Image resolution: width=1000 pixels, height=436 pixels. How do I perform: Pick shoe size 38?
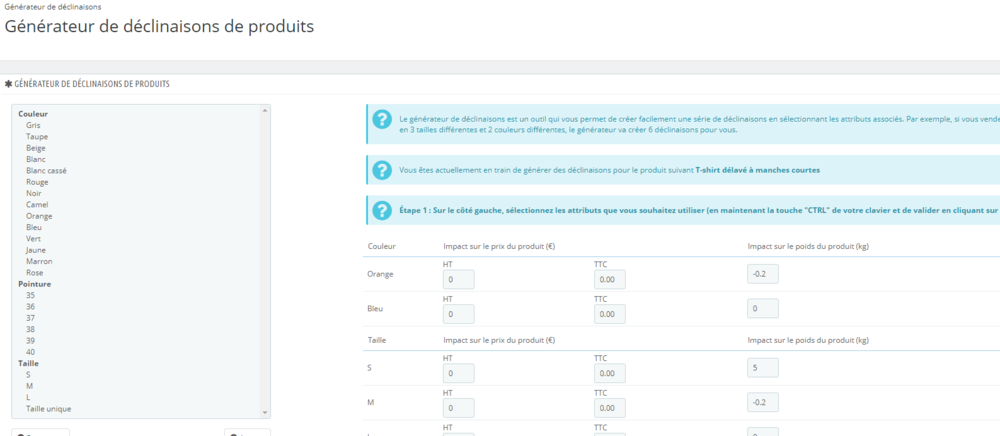click(31, 329)
